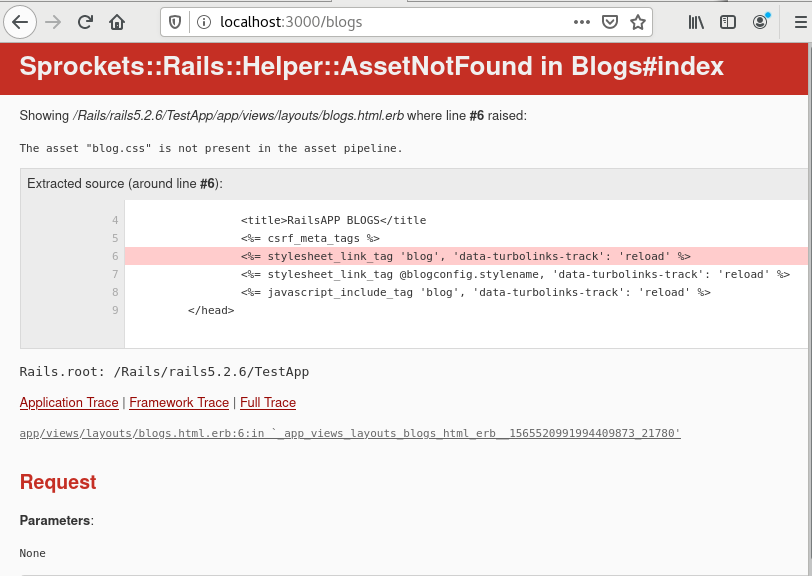Open the Firefox account icon

coord(760,22)
